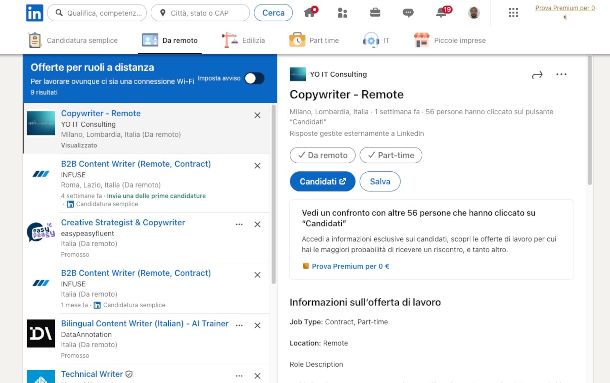Click the easypeasyfluent logo thumbnail

[x=41, y=232]
